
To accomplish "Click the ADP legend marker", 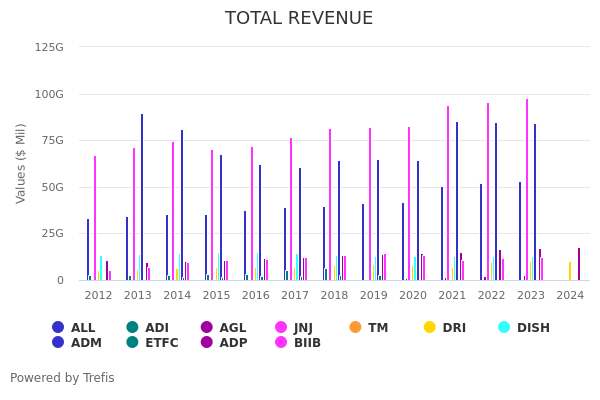I will [x=207, y=343].
